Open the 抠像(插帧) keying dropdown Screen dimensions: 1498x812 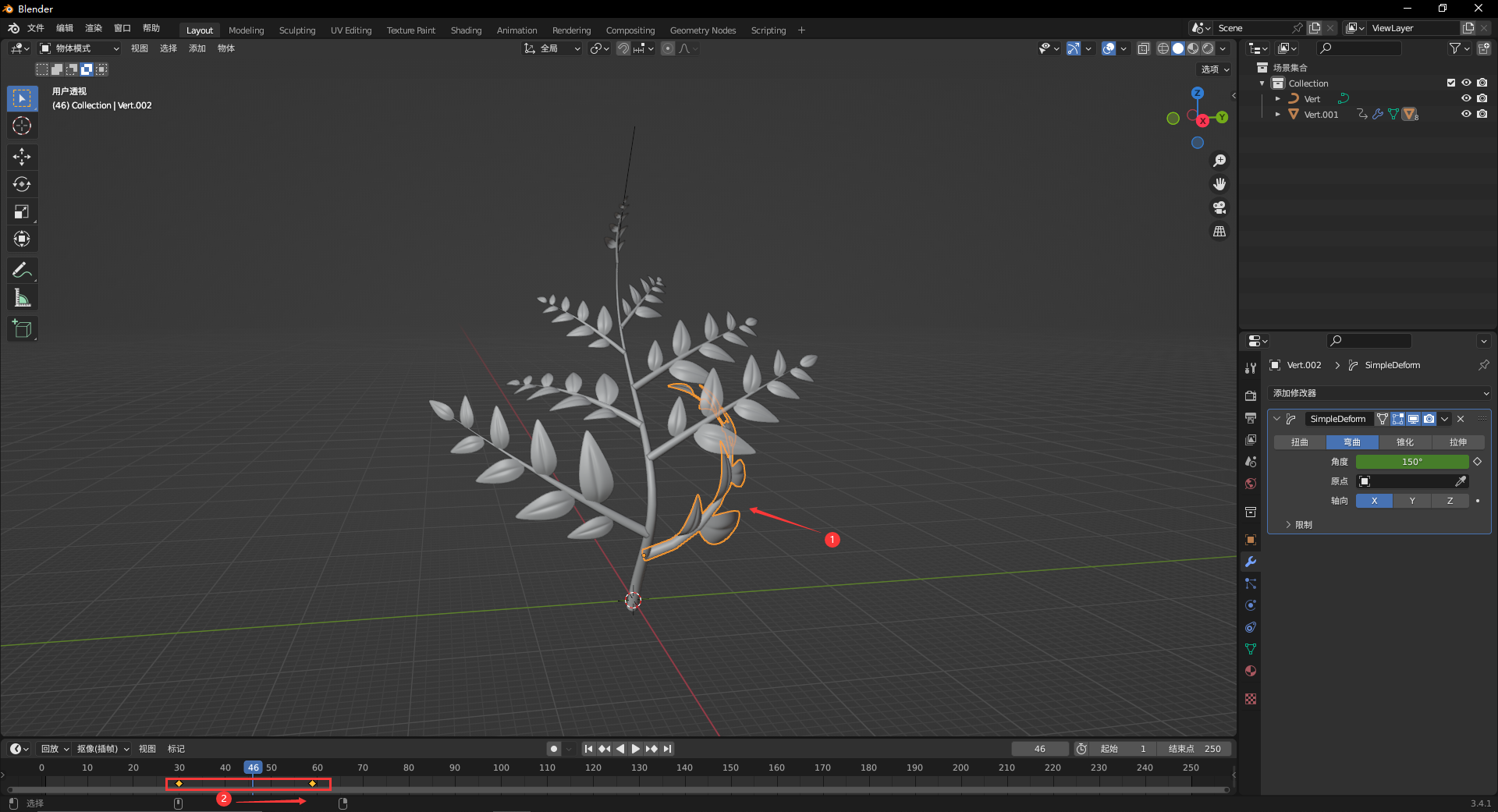[103, 749]
